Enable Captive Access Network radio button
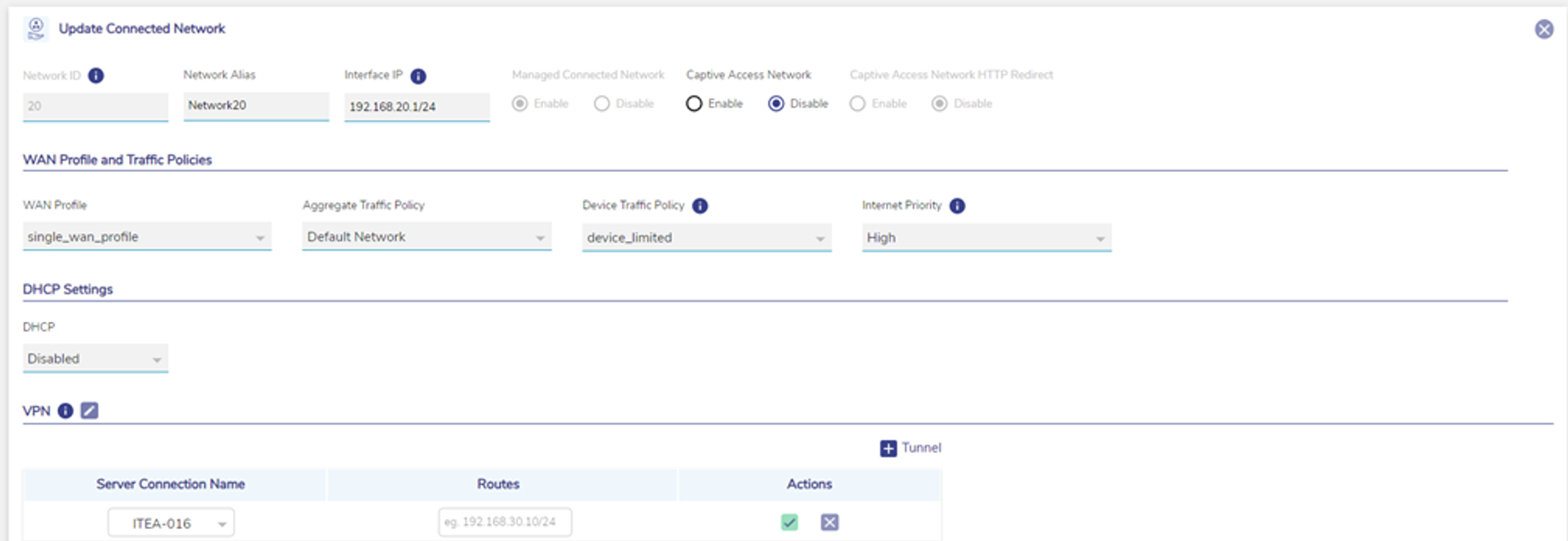 [x=694, y=104]
